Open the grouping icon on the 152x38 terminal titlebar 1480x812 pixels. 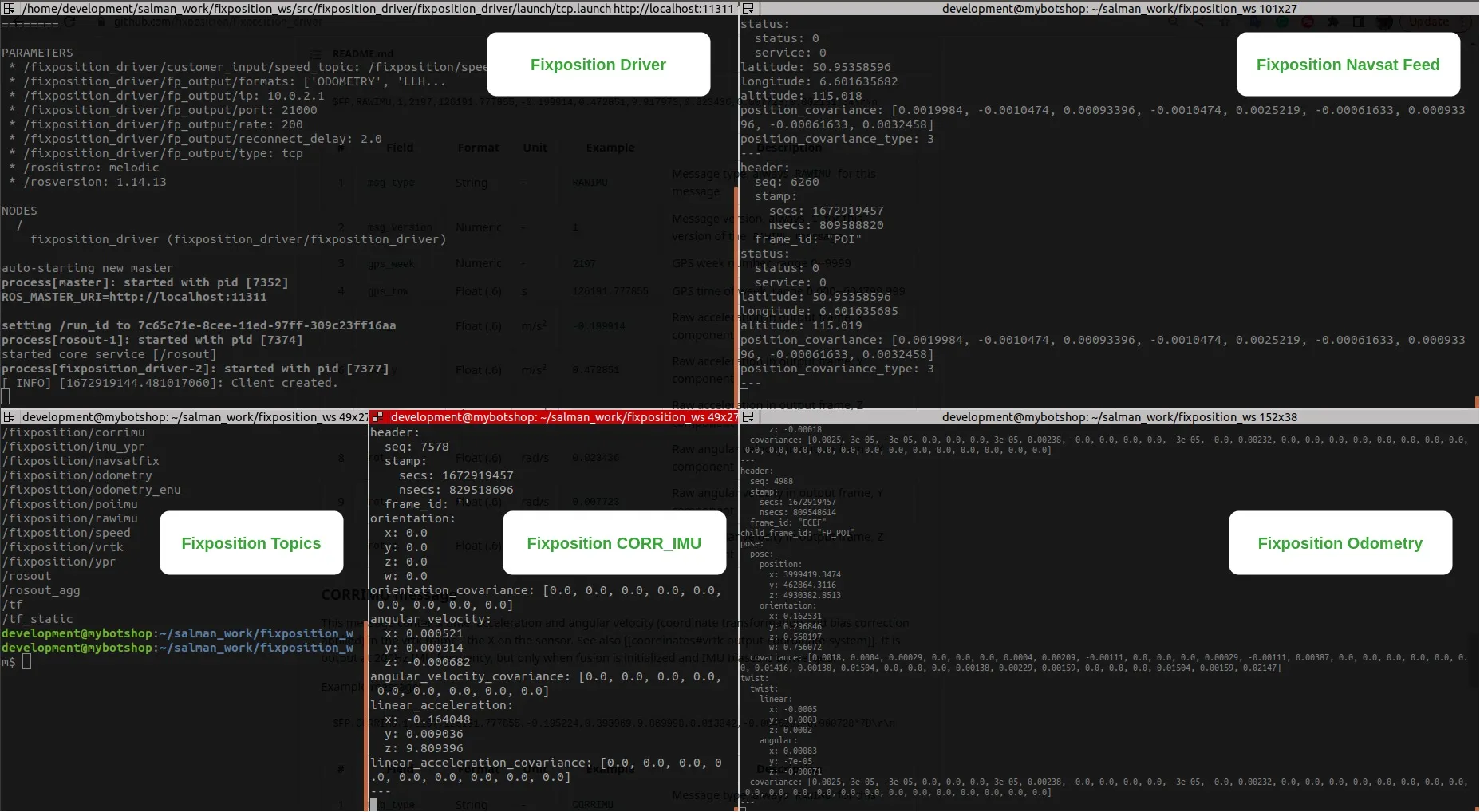click(748, 416)
